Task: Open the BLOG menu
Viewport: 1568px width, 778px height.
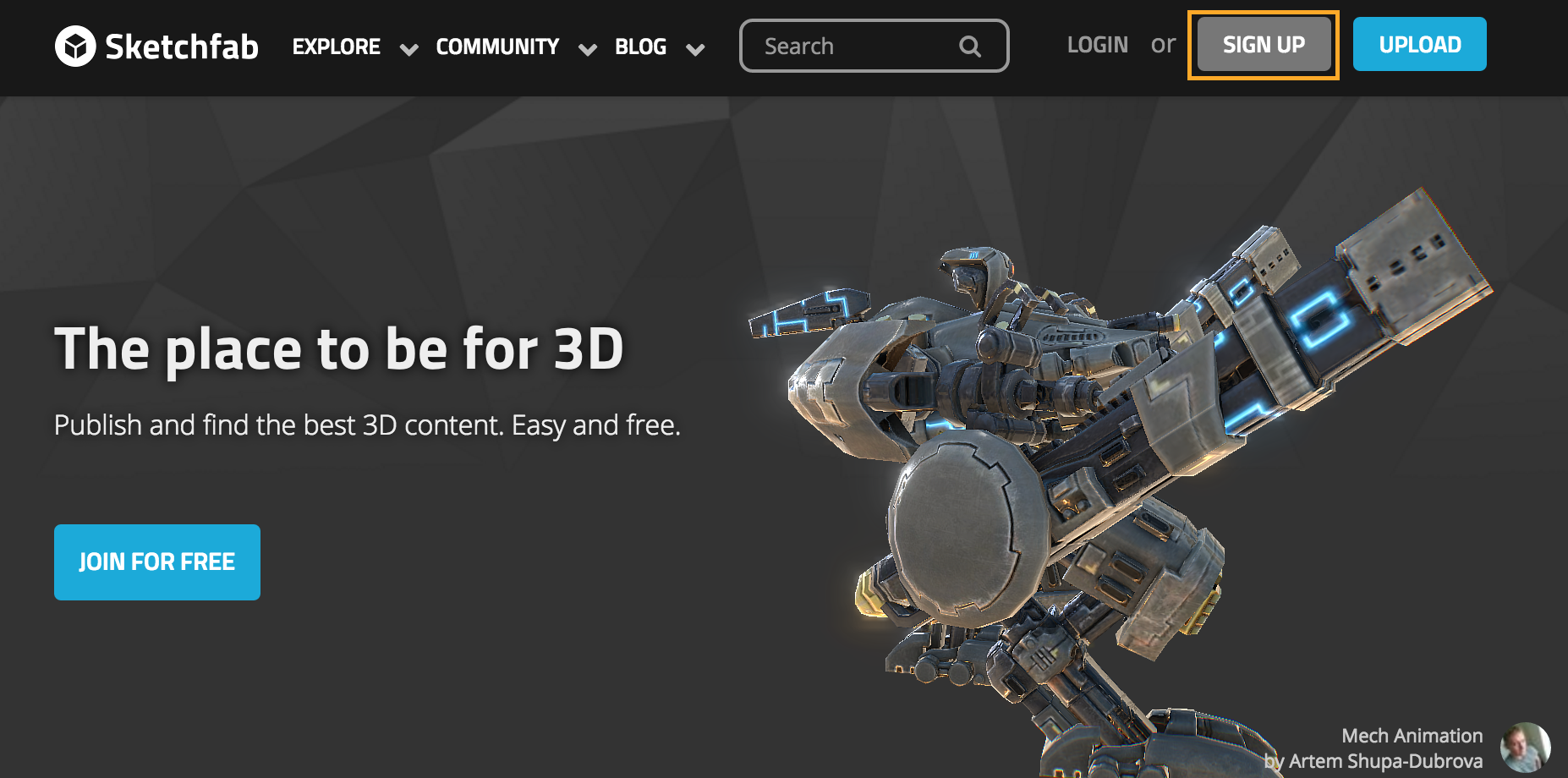Action: [640, 47]
